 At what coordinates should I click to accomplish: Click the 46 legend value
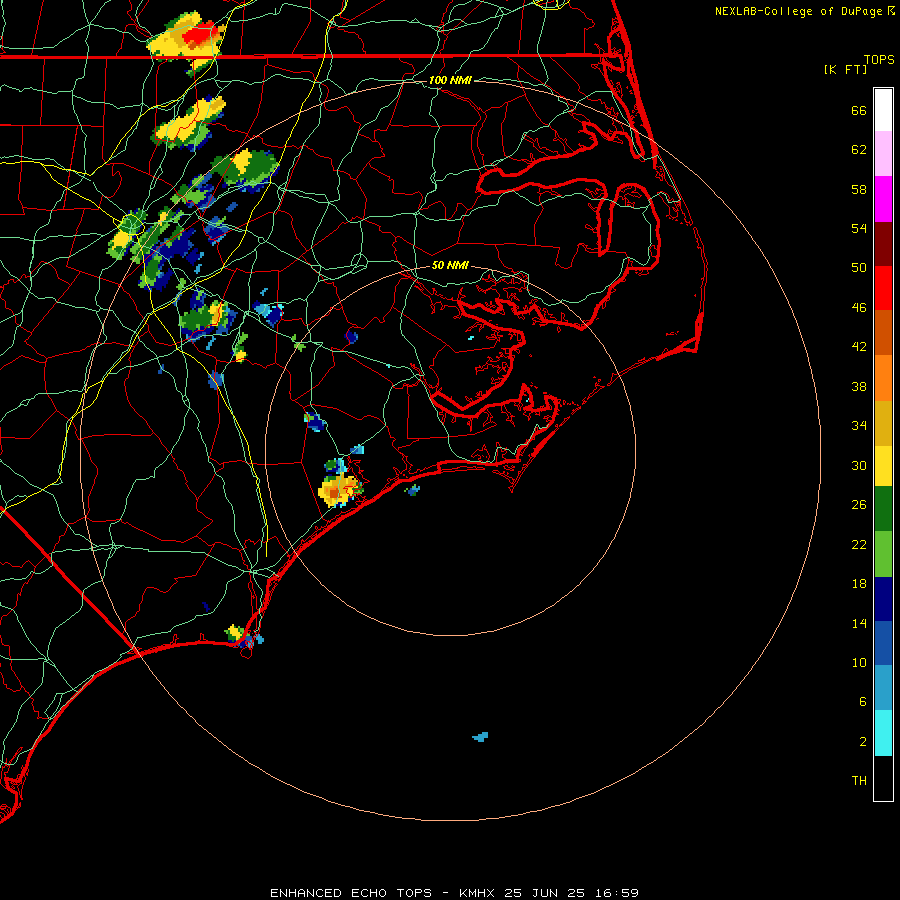pyautogui.click(x=859, y=308)
